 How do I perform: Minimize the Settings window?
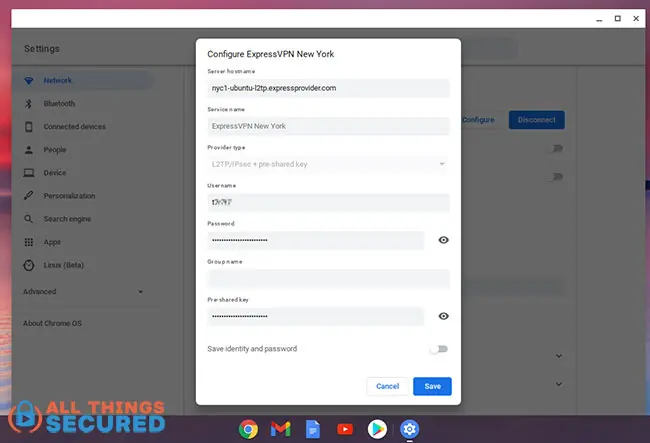pyautogui.click(x=599, y=19)
